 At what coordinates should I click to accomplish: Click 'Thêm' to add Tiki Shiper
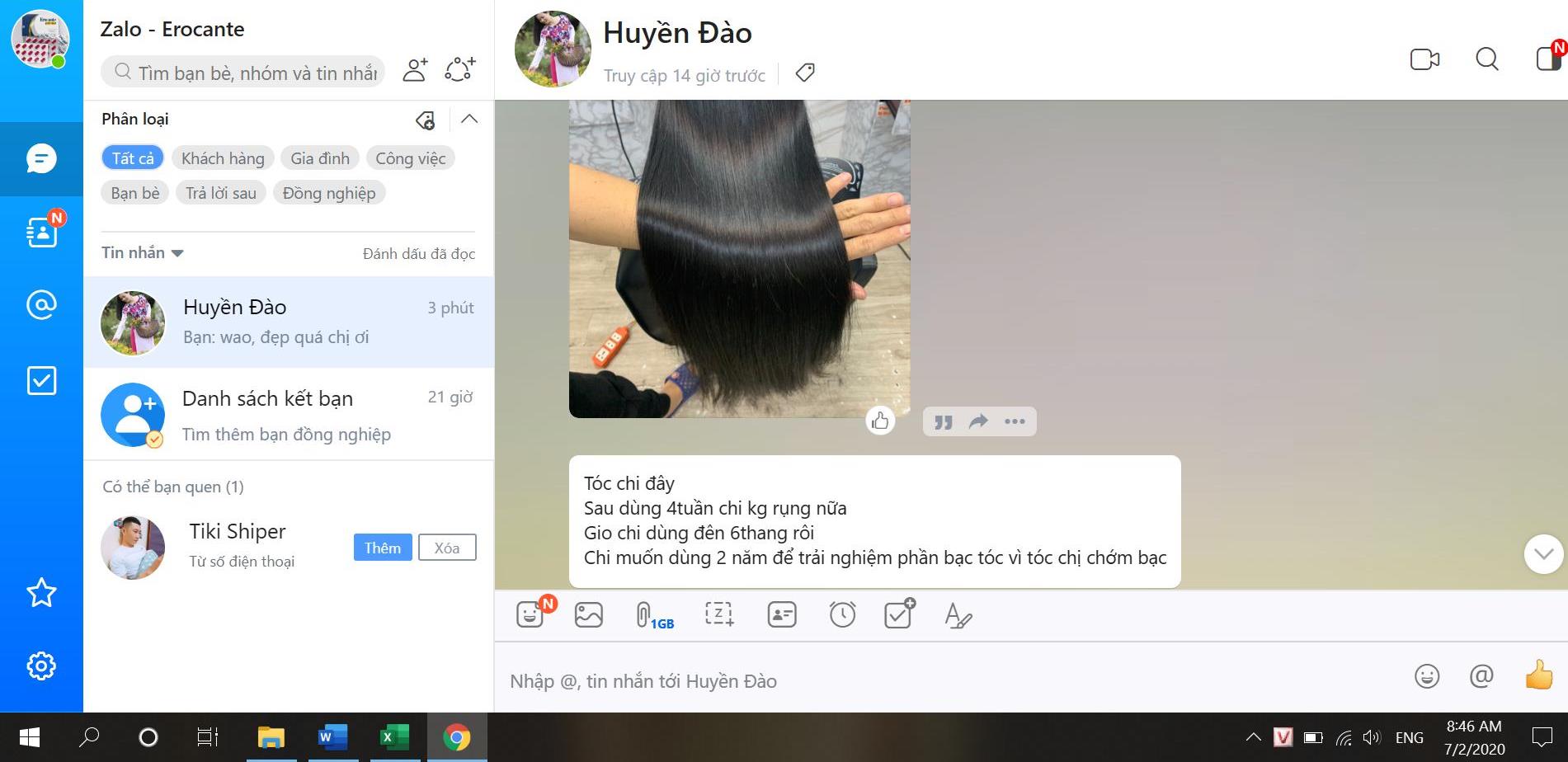point(382,548)
